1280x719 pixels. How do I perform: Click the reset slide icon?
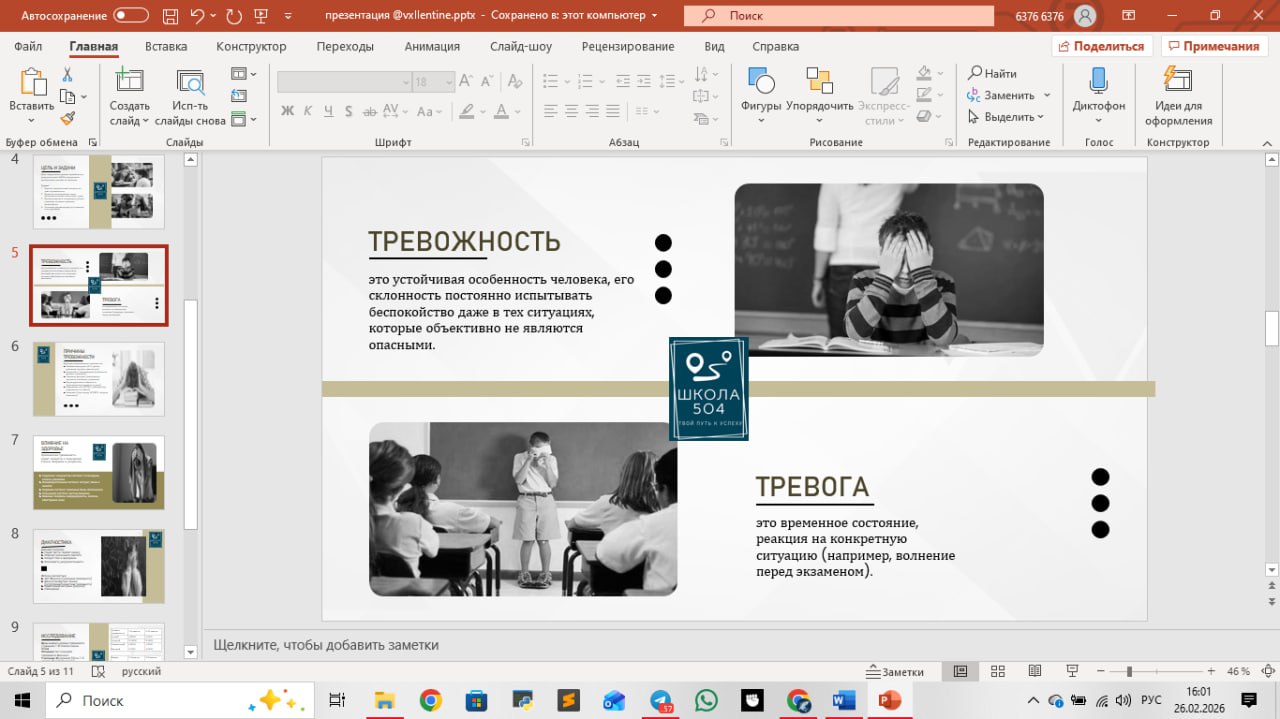238,97
